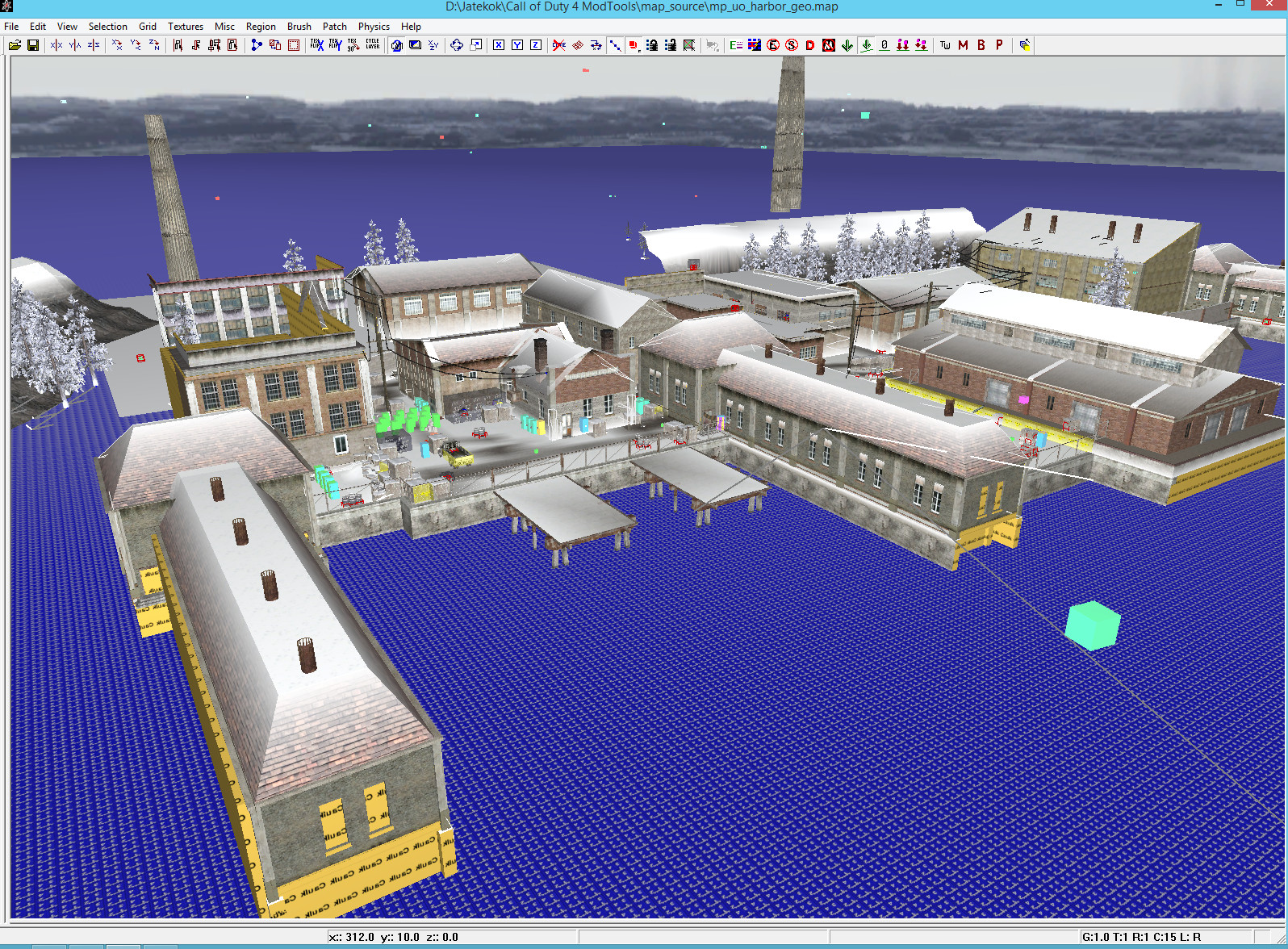
Task: Click the Cycle Layer icon
Action: tap(372, 45)
